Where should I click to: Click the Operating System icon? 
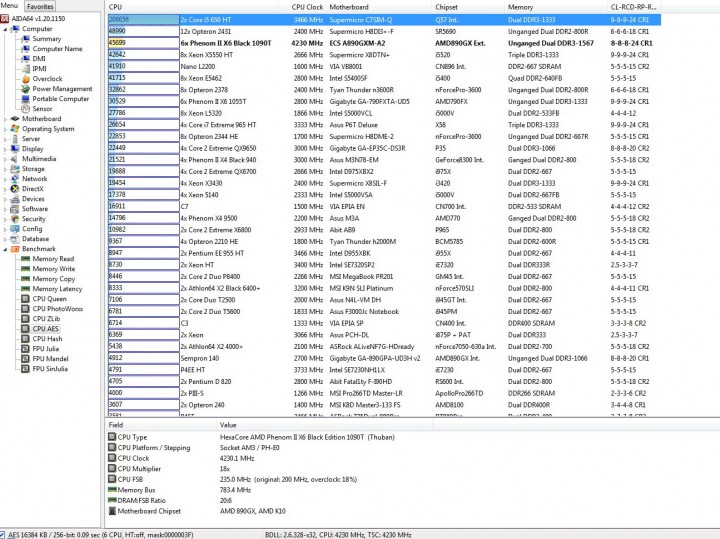[16, 129]
